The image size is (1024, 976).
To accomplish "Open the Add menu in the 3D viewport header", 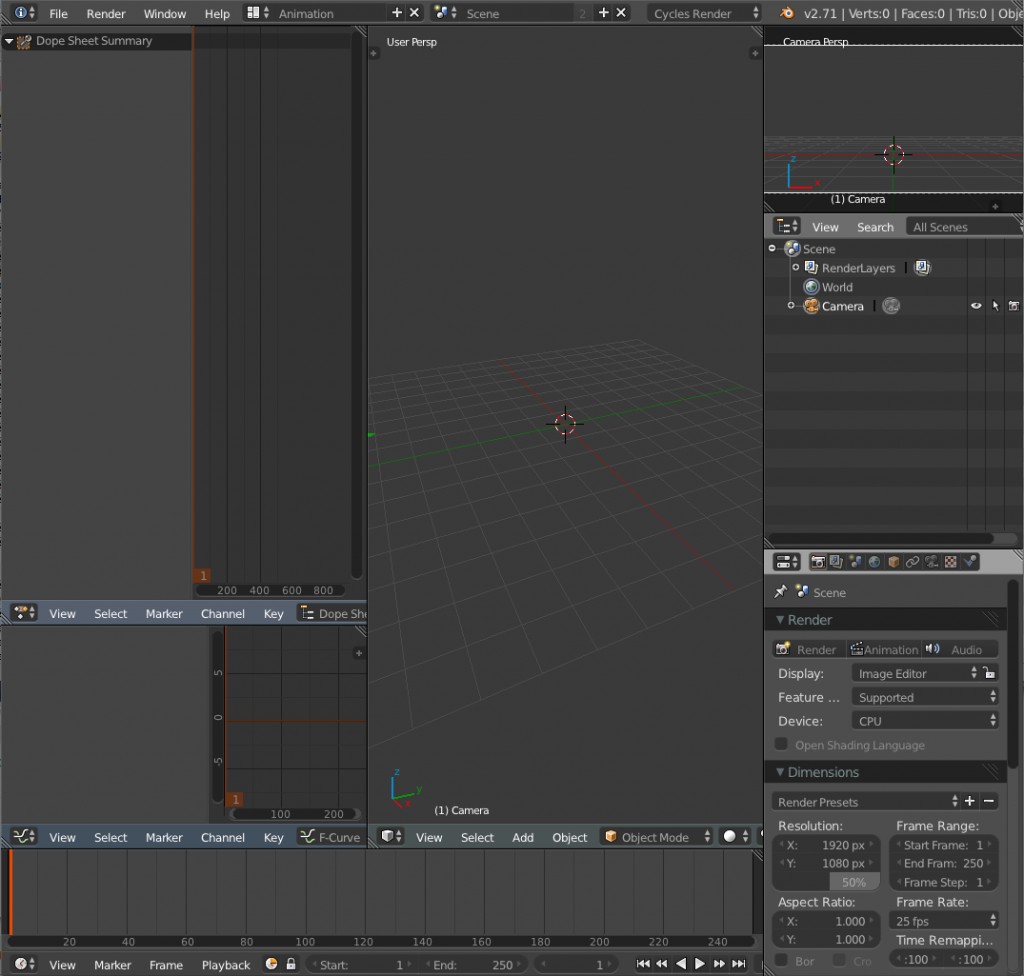I will click(522, 836).
